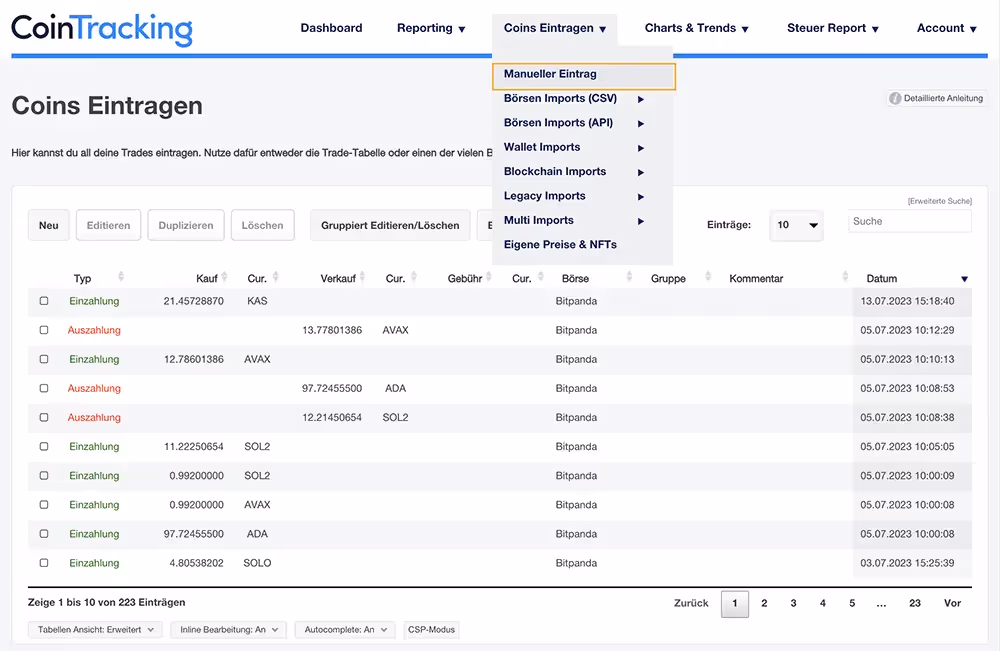Open Börsen Imports (API) submenu
Viewport: 1000px width, 651px height.
pyautogui.click(x=574, y=123)
